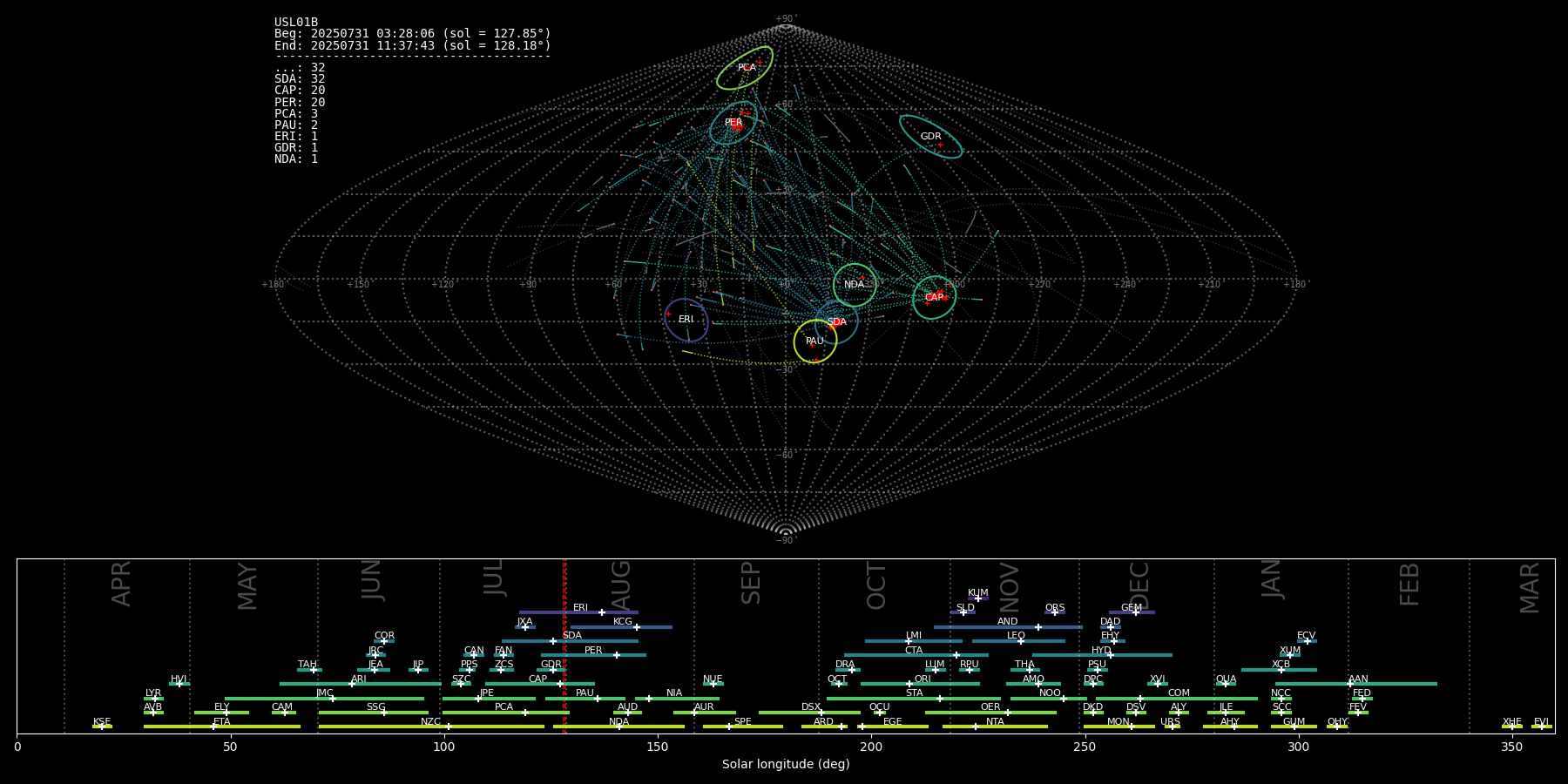This screenshot has width=1568, height=784.
Task: Click the LMI shower label in timeline
Action: (914, 636)
